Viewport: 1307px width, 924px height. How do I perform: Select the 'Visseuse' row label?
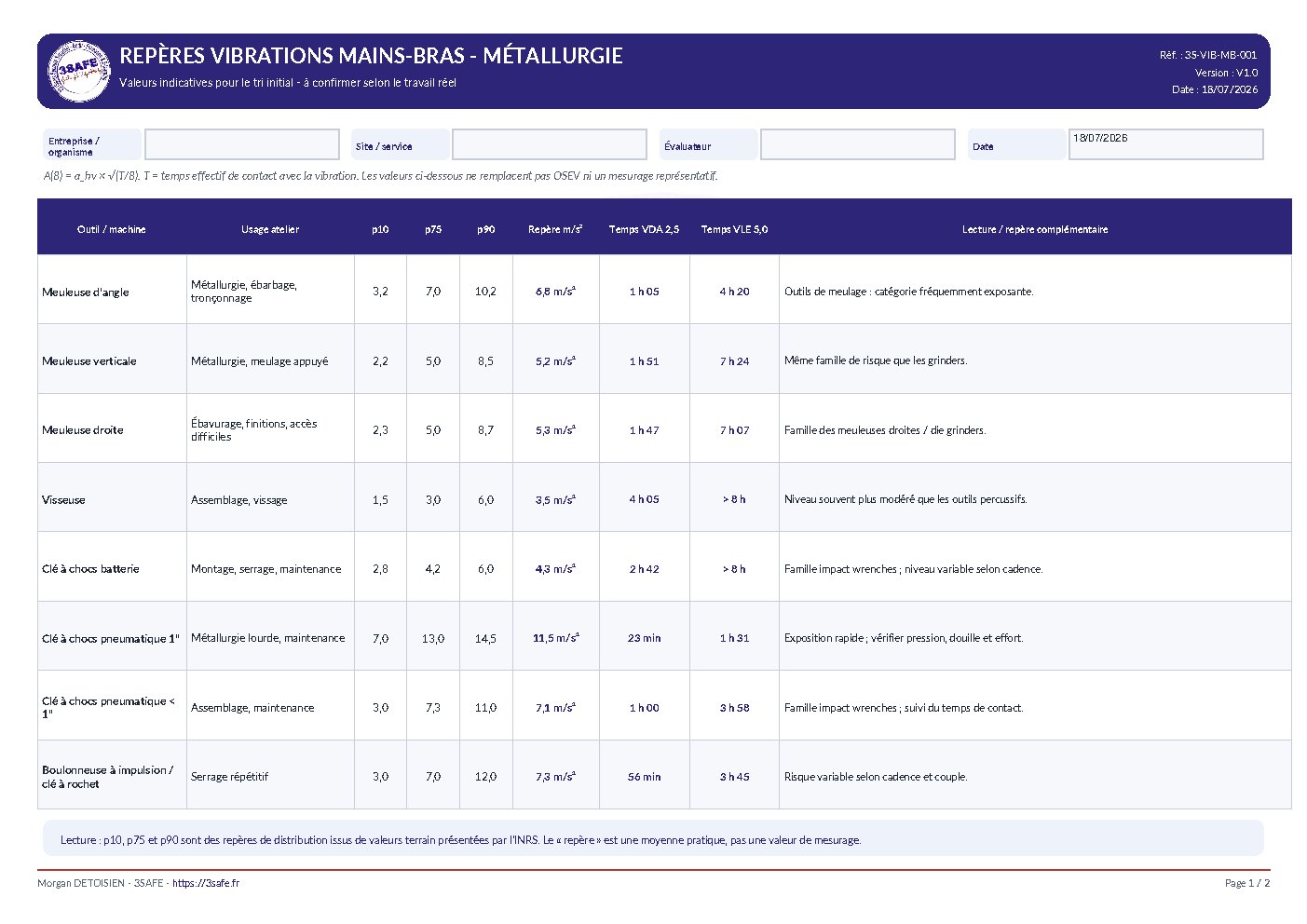click(x=63, y=499)
